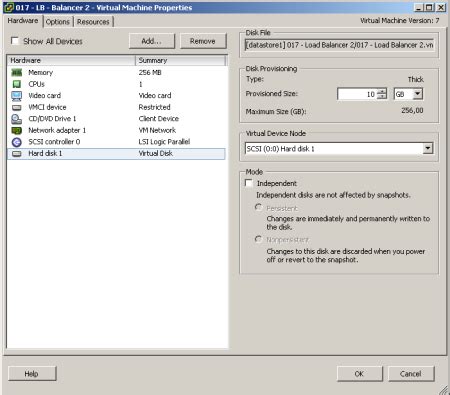This screenshot has height=395, width=450.
Task: Check the Independent disk mode checkbox
Action: (249, 183)
